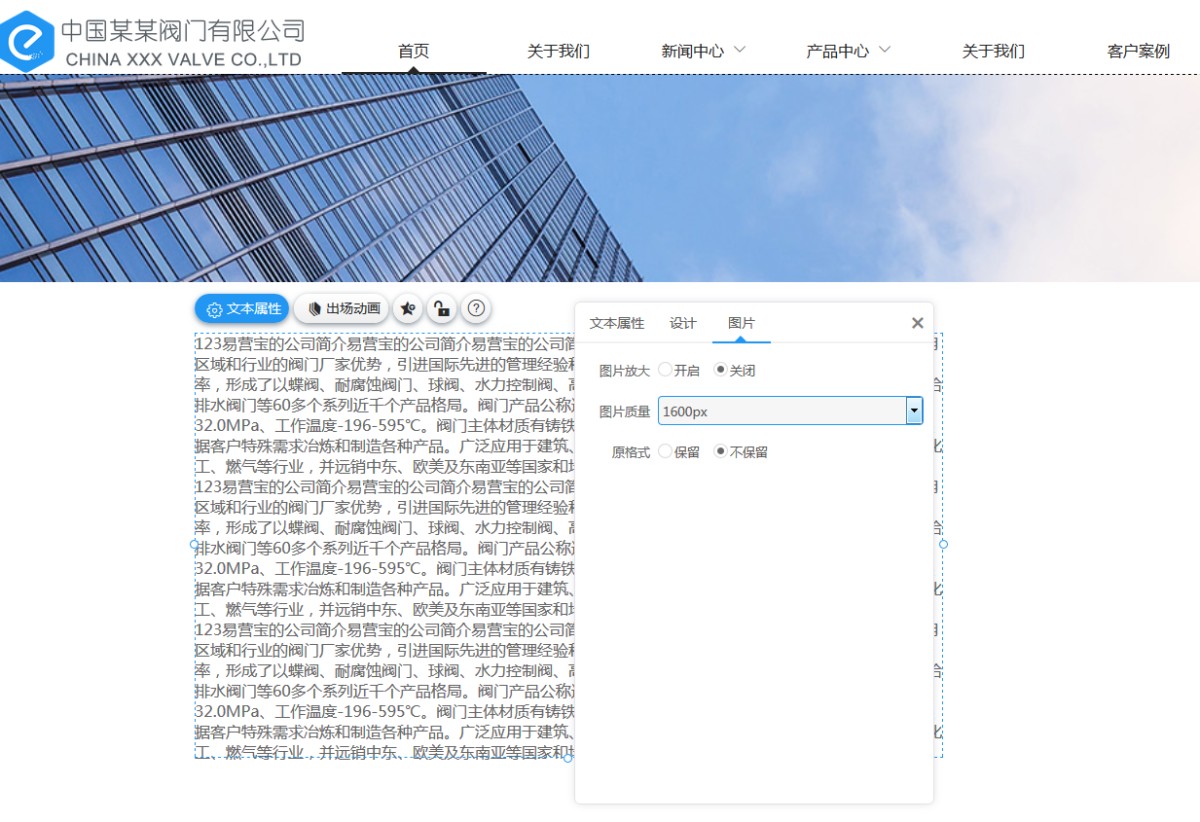Open 客户案例 in navigation bar

point(1138,51)
